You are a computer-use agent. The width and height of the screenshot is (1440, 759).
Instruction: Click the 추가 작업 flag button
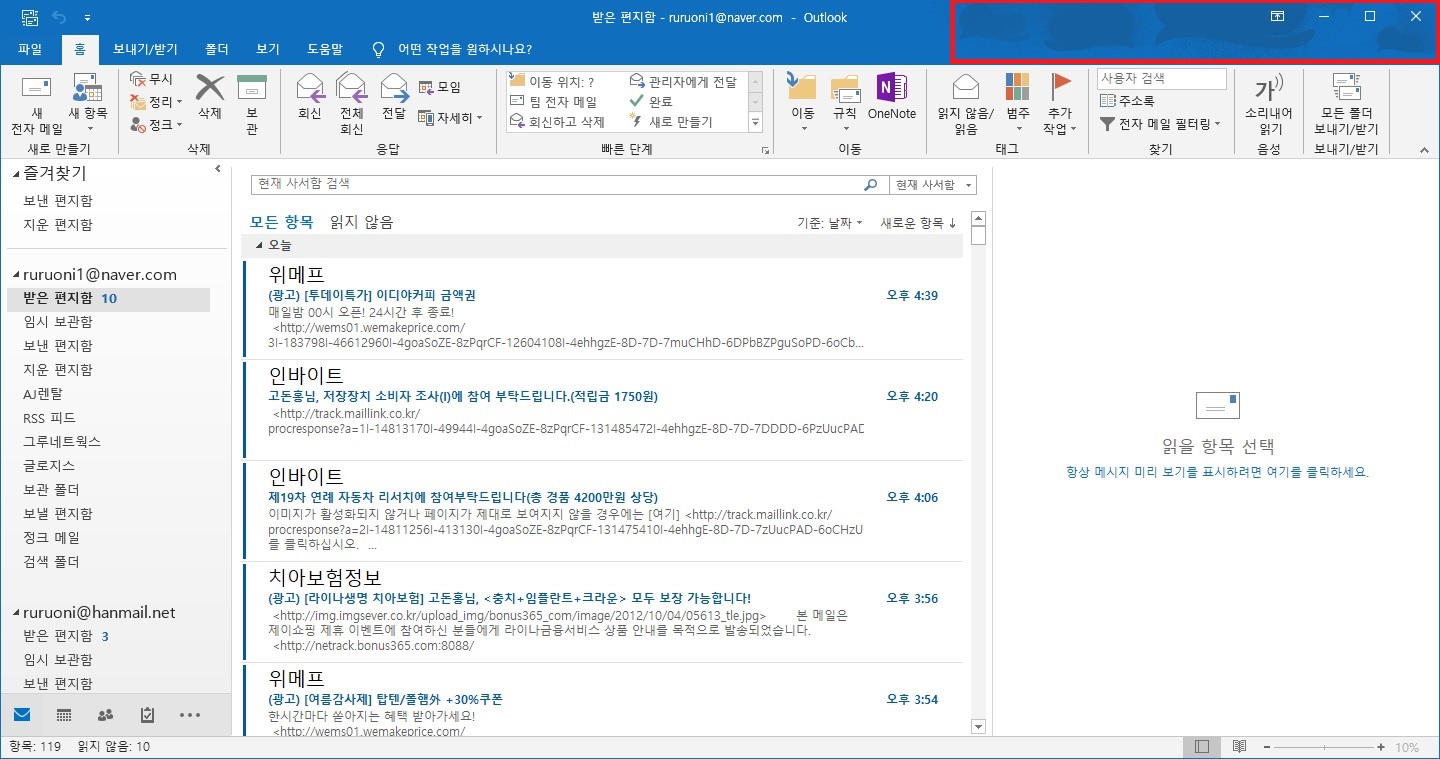click(1060, 105)
